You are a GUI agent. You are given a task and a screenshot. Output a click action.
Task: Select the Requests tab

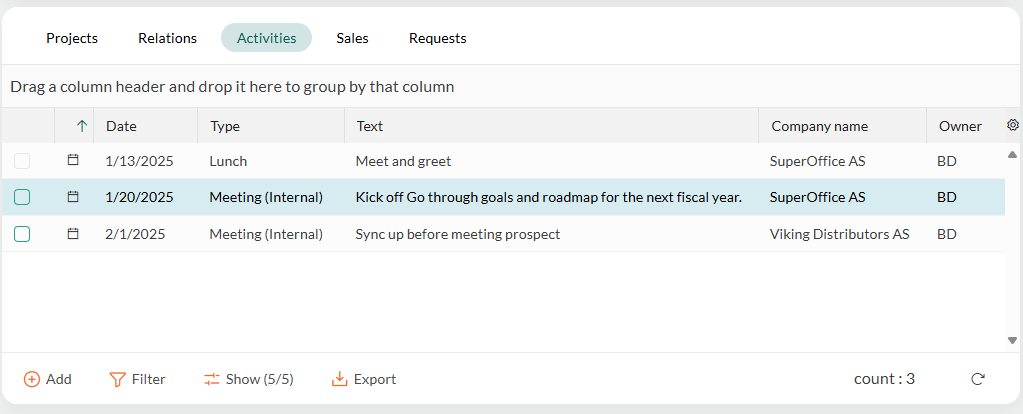point(438,38)
